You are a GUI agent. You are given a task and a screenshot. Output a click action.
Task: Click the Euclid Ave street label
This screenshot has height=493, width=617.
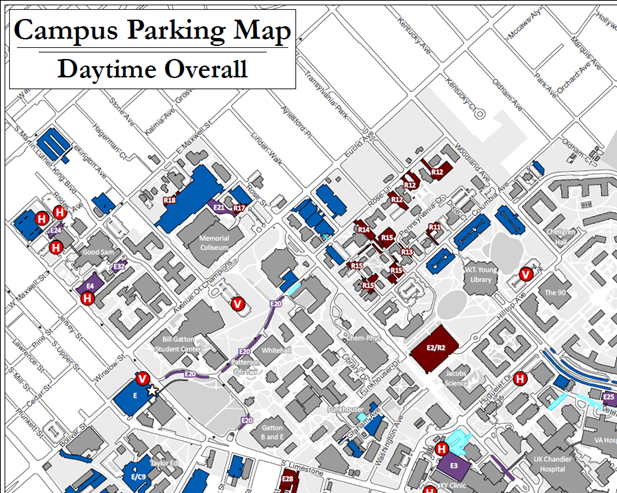point(359,144)
